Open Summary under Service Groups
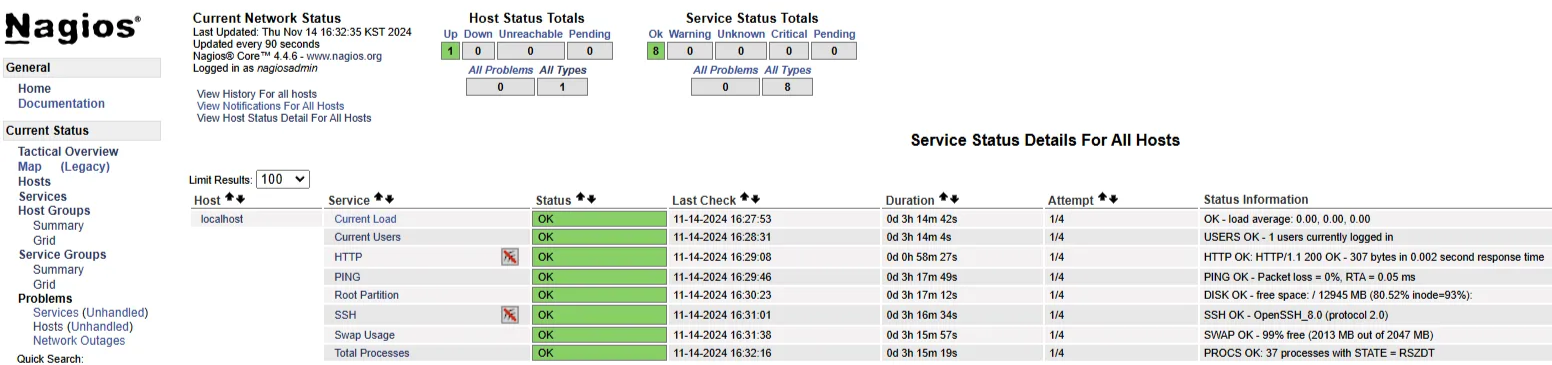The image size is (1552, 365). (58, 270)
